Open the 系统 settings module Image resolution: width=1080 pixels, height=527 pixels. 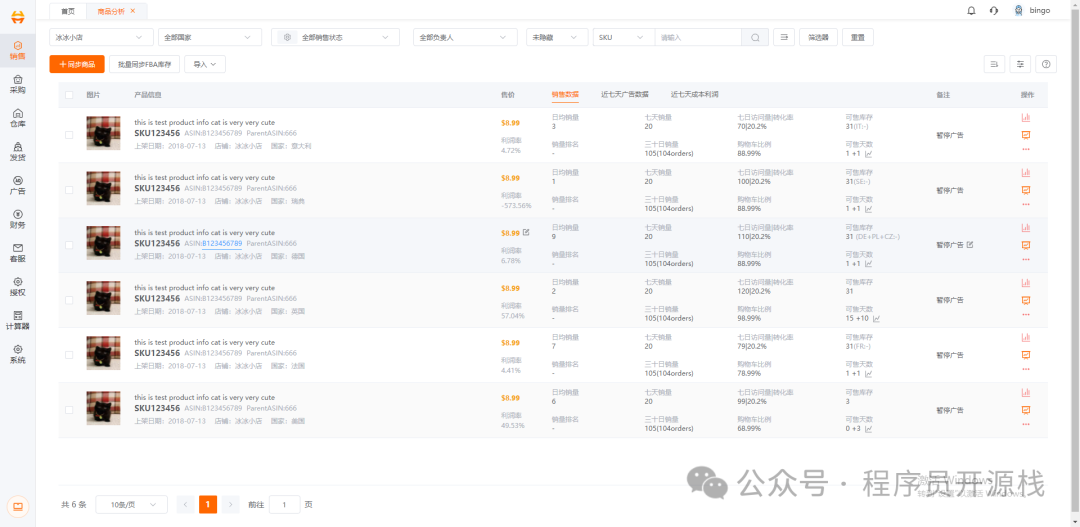18,354
